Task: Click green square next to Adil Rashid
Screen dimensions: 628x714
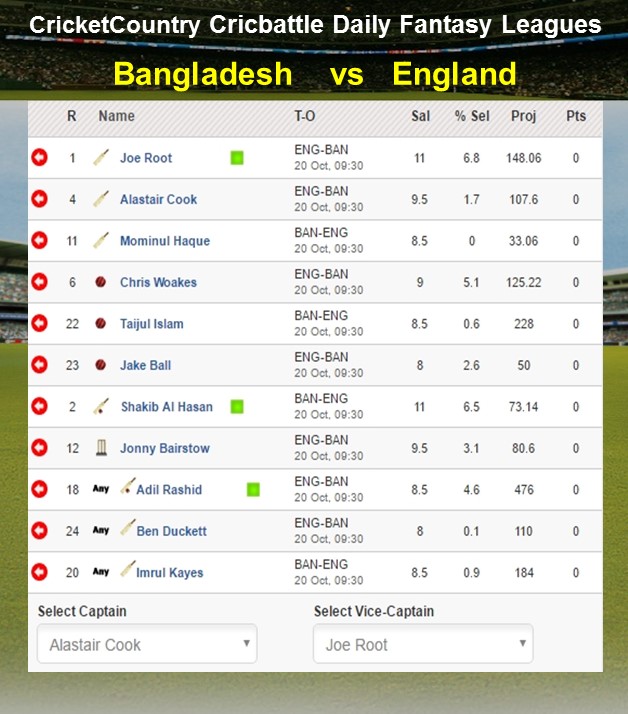Action: [253, 490]
